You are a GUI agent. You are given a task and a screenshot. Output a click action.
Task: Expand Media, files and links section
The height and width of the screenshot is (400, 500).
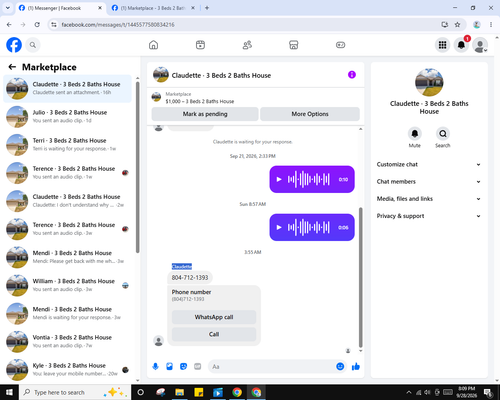[x=429, y=199]
